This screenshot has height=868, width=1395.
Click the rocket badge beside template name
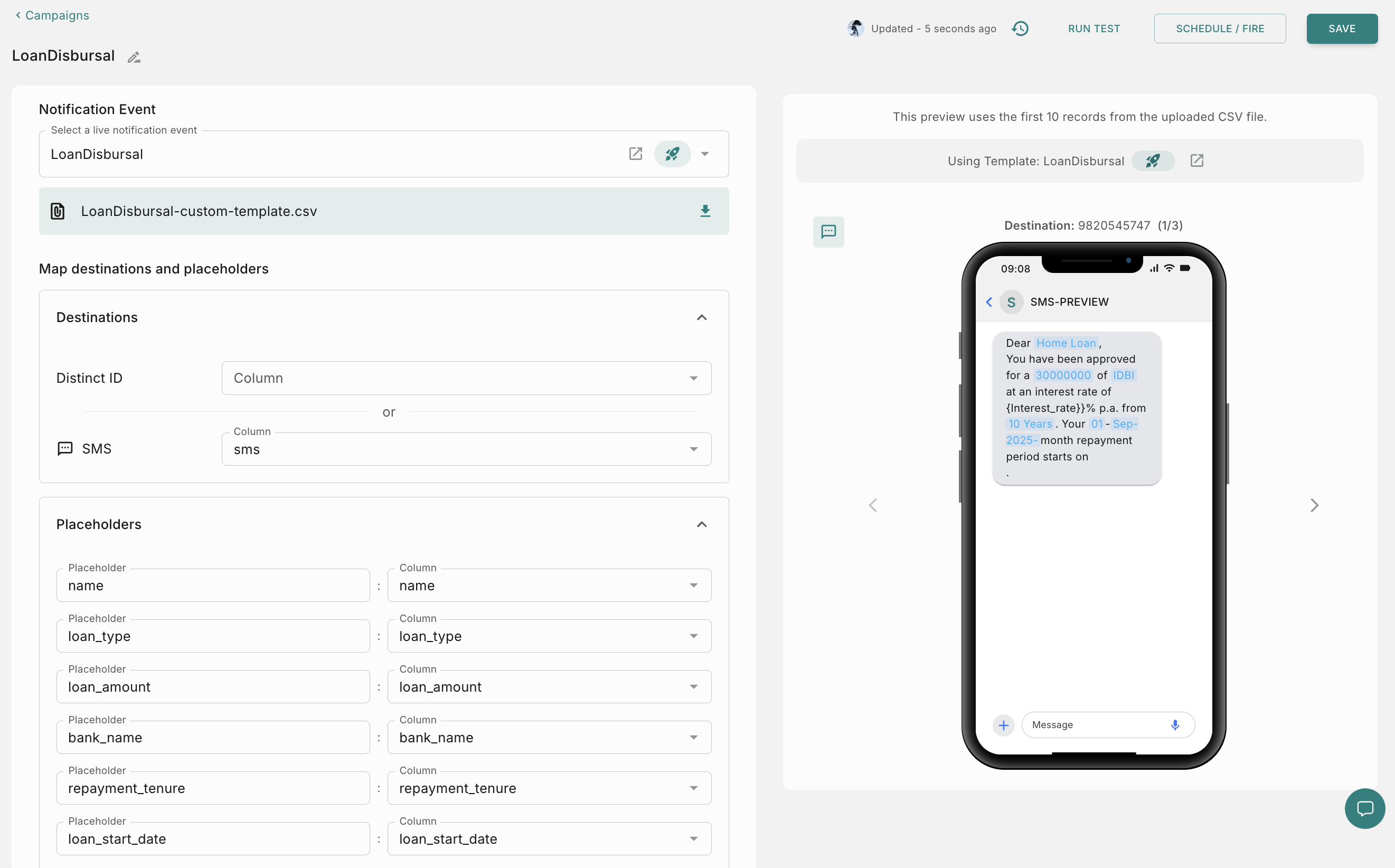click(x=1152, y=161)
